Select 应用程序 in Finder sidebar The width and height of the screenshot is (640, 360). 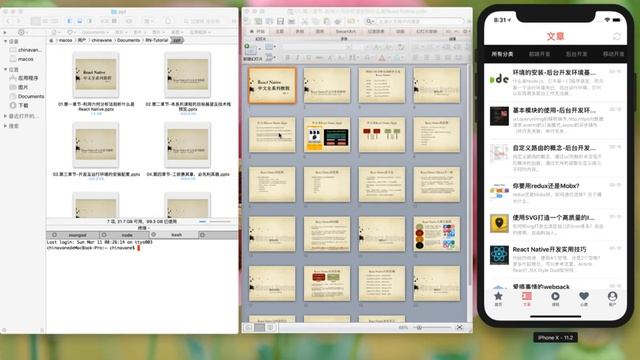[x=28, y=78]
